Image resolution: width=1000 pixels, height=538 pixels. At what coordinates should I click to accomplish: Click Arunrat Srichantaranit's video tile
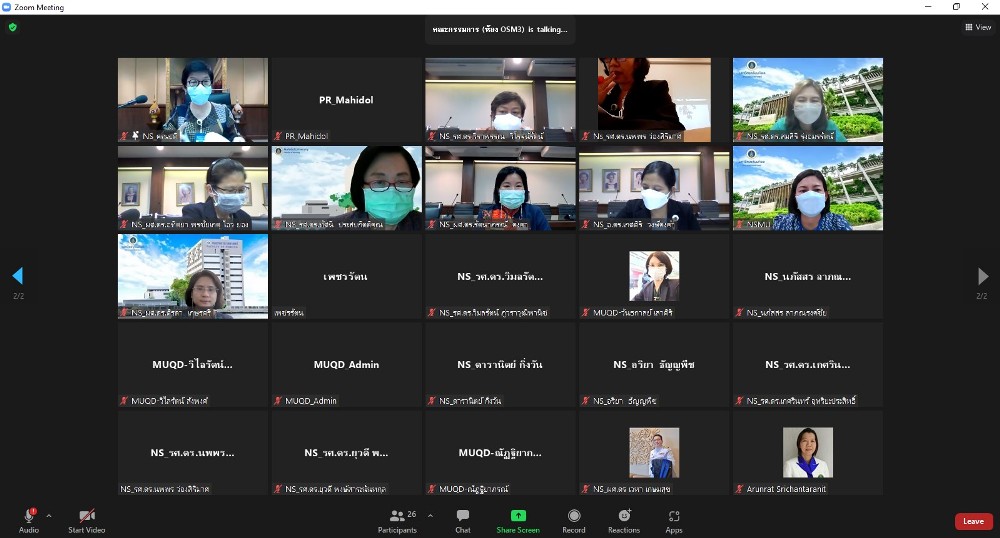pyautogui.click(x=808, y=453)
